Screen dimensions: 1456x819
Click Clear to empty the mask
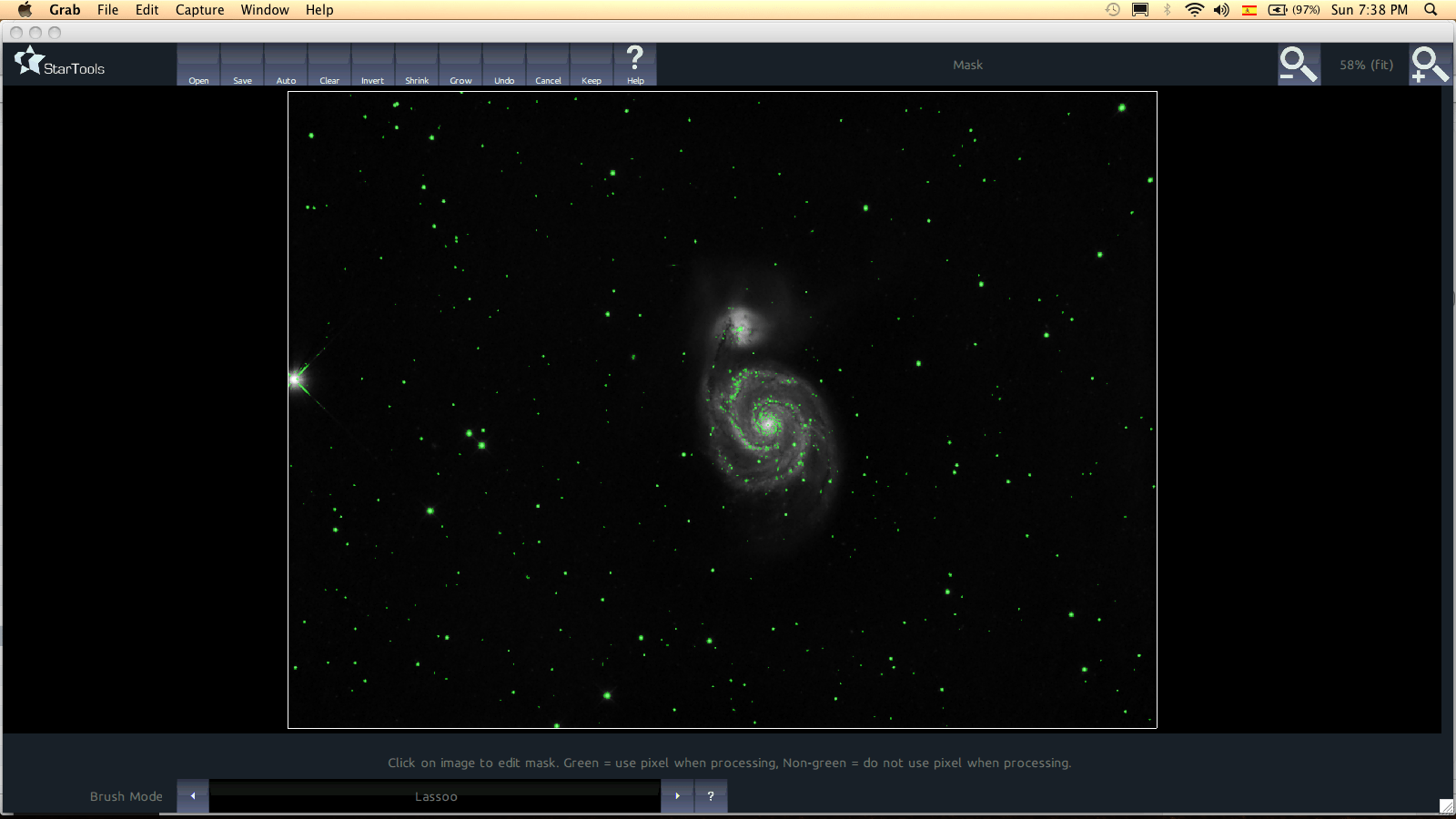coord(329,66)
